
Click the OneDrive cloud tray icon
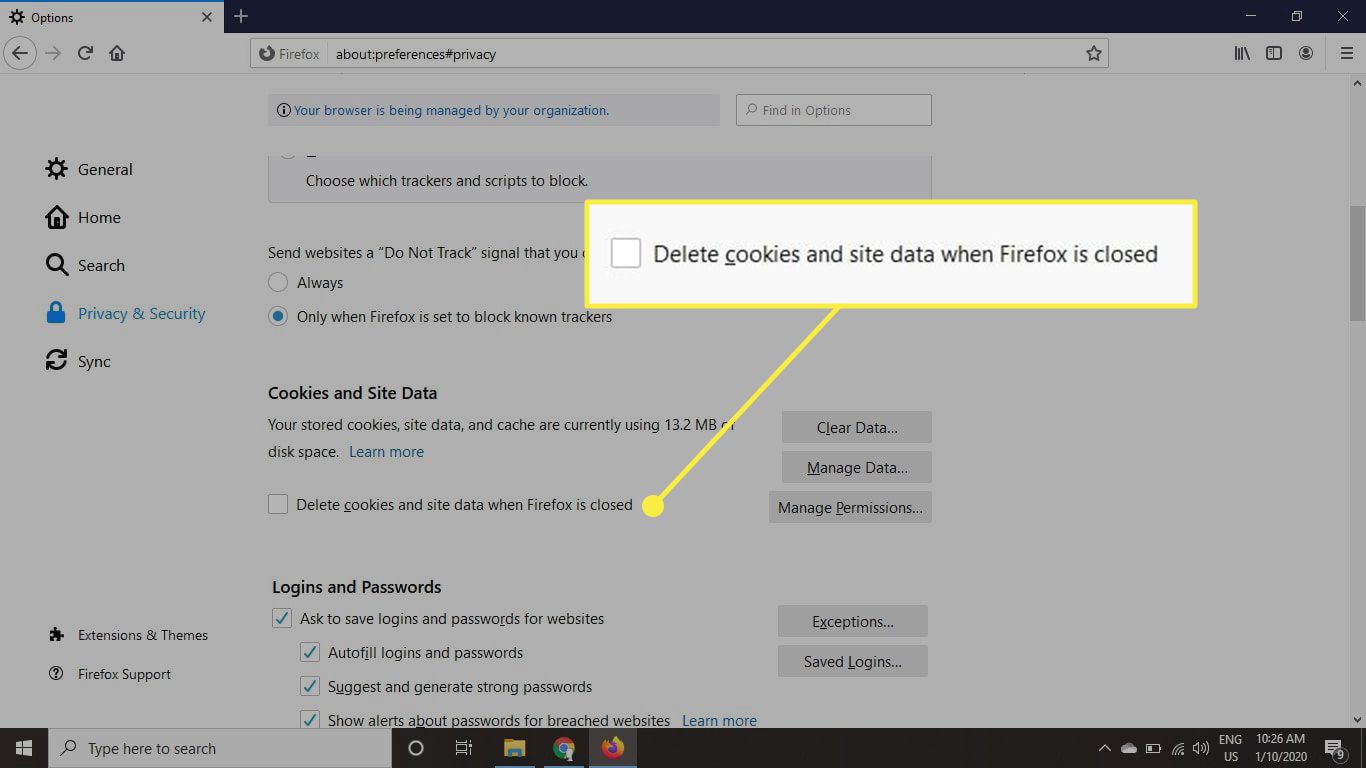[x=1129, y=748]
